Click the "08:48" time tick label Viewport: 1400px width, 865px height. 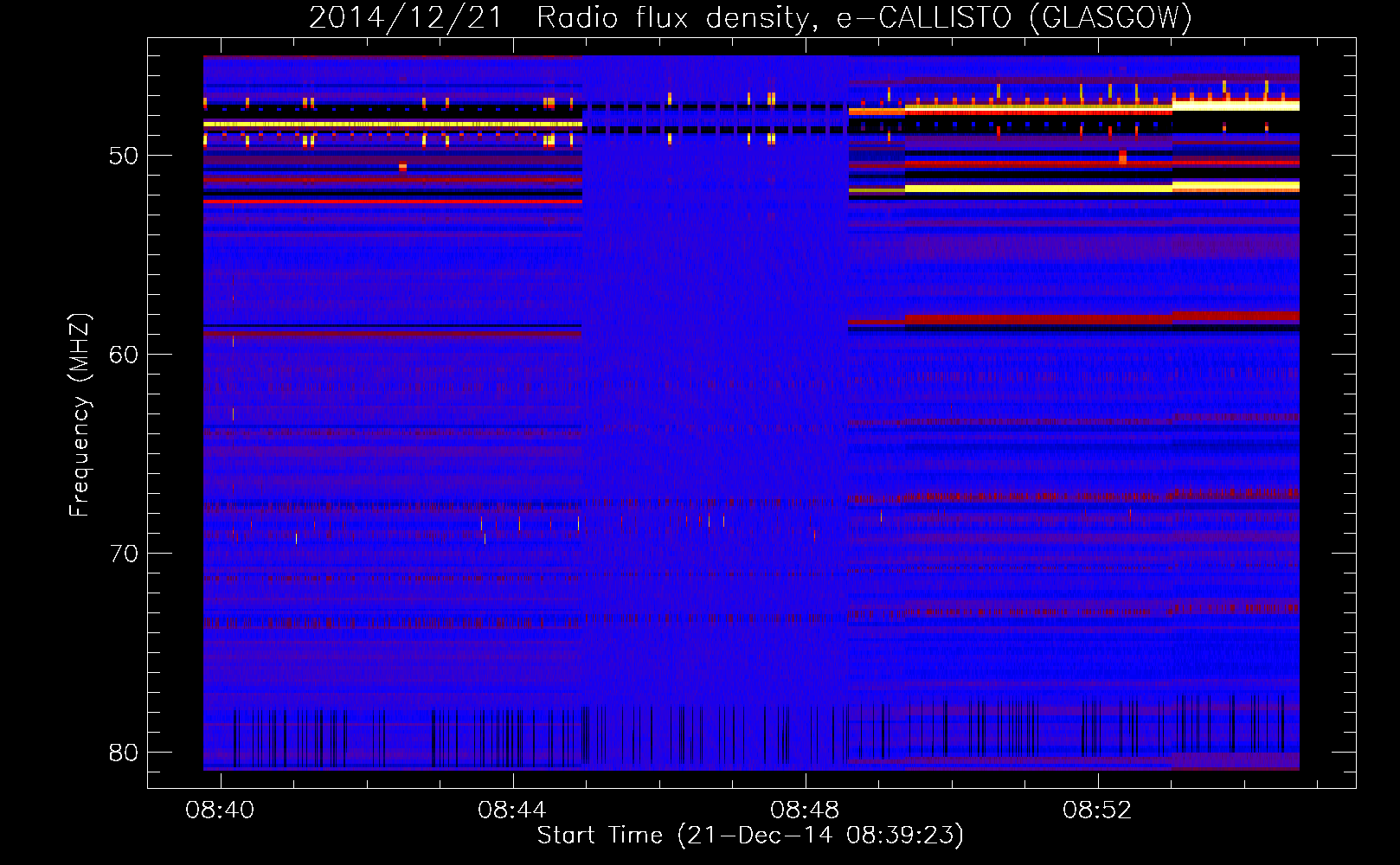(805, 810)
